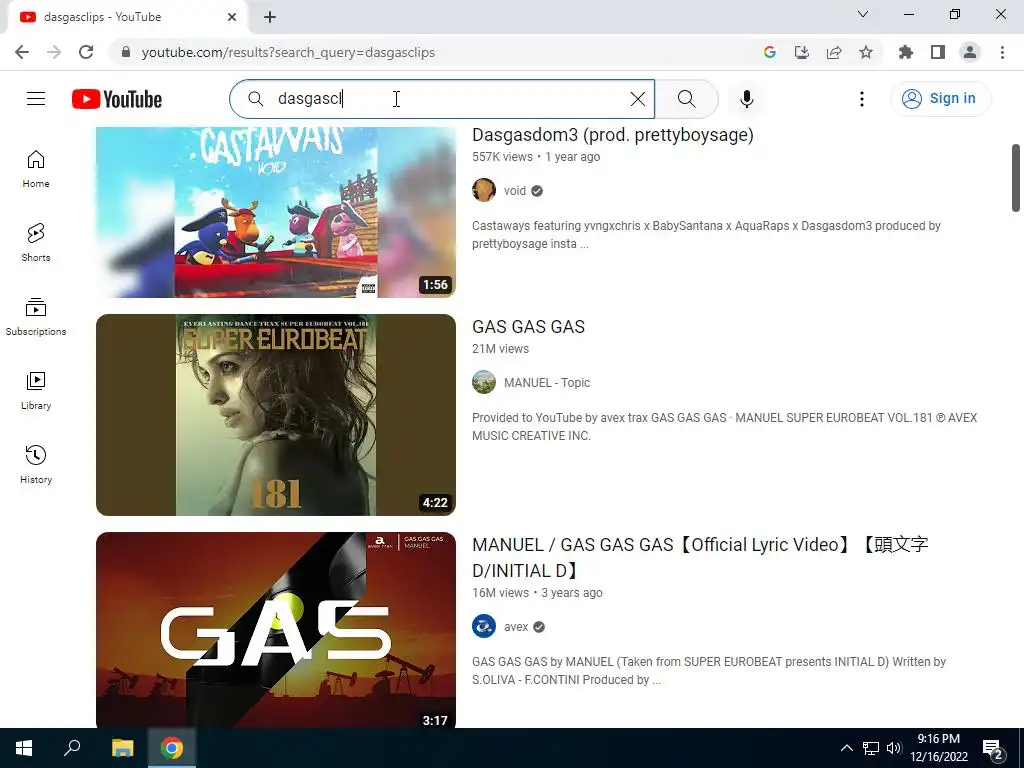Open the Chrome three-dot menu
Viewport: 1024px width, 768px height.
[1002, 52]
